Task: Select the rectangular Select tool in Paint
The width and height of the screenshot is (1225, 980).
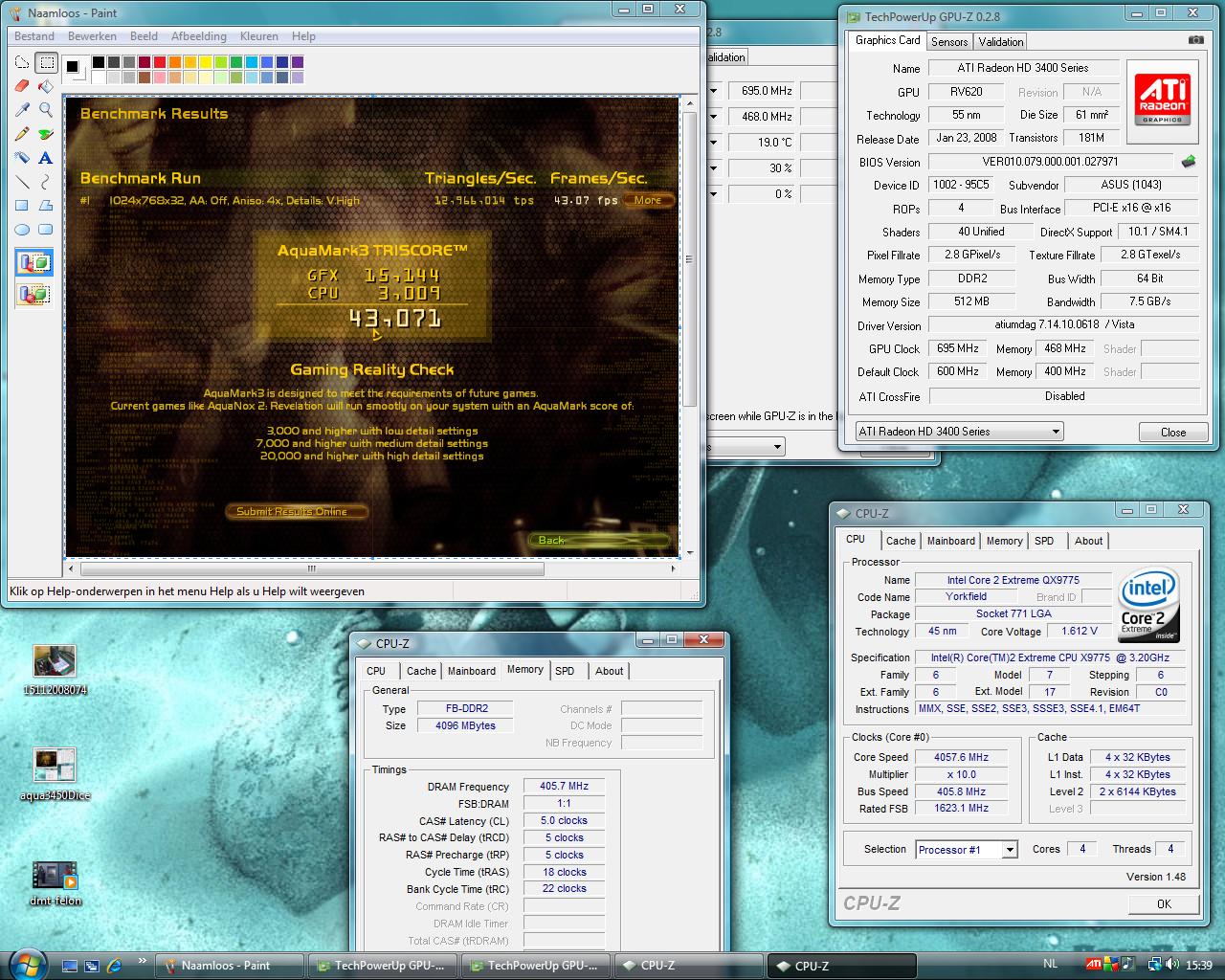Action: click(45, 63)
